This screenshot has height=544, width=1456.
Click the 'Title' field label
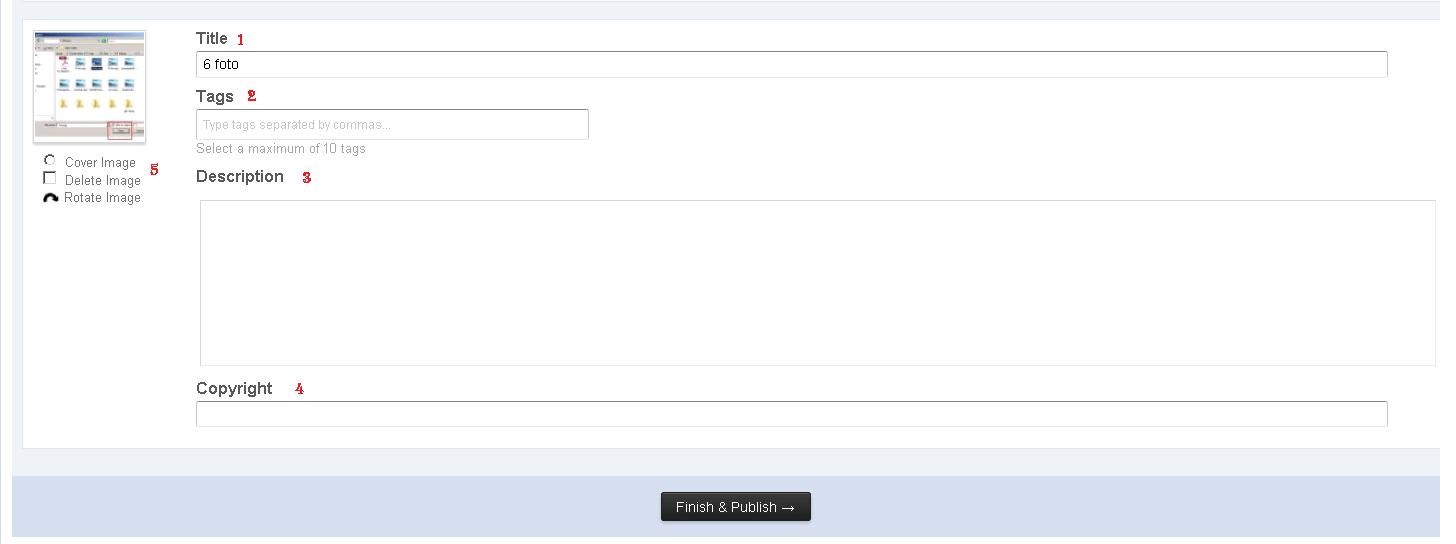pos(212,38)
